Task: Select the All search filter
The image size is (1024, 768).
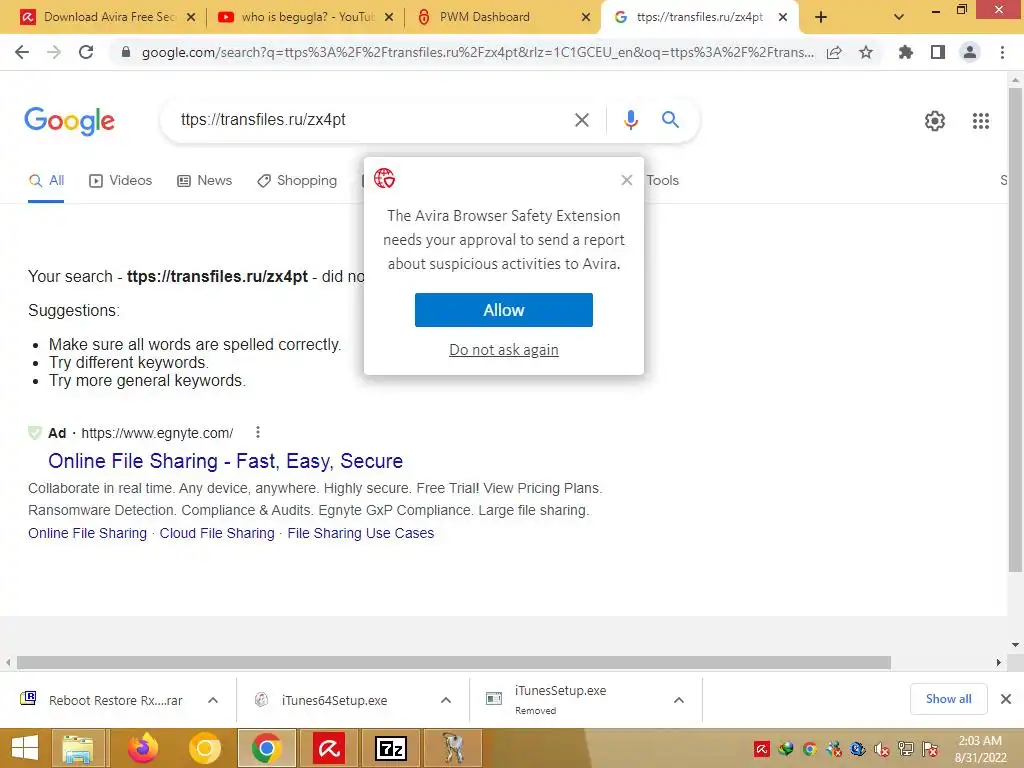Action: 46,181
